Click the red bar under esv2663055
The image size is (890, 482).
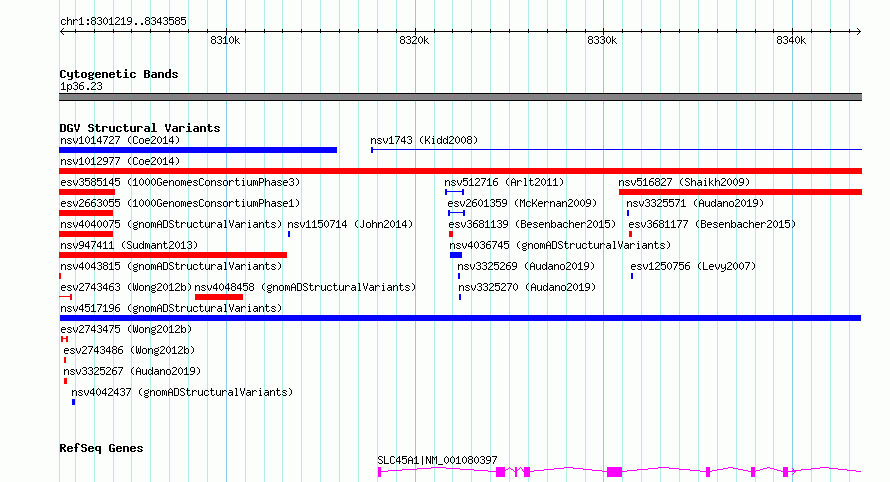pyautogui.click(x=86, y=213)
